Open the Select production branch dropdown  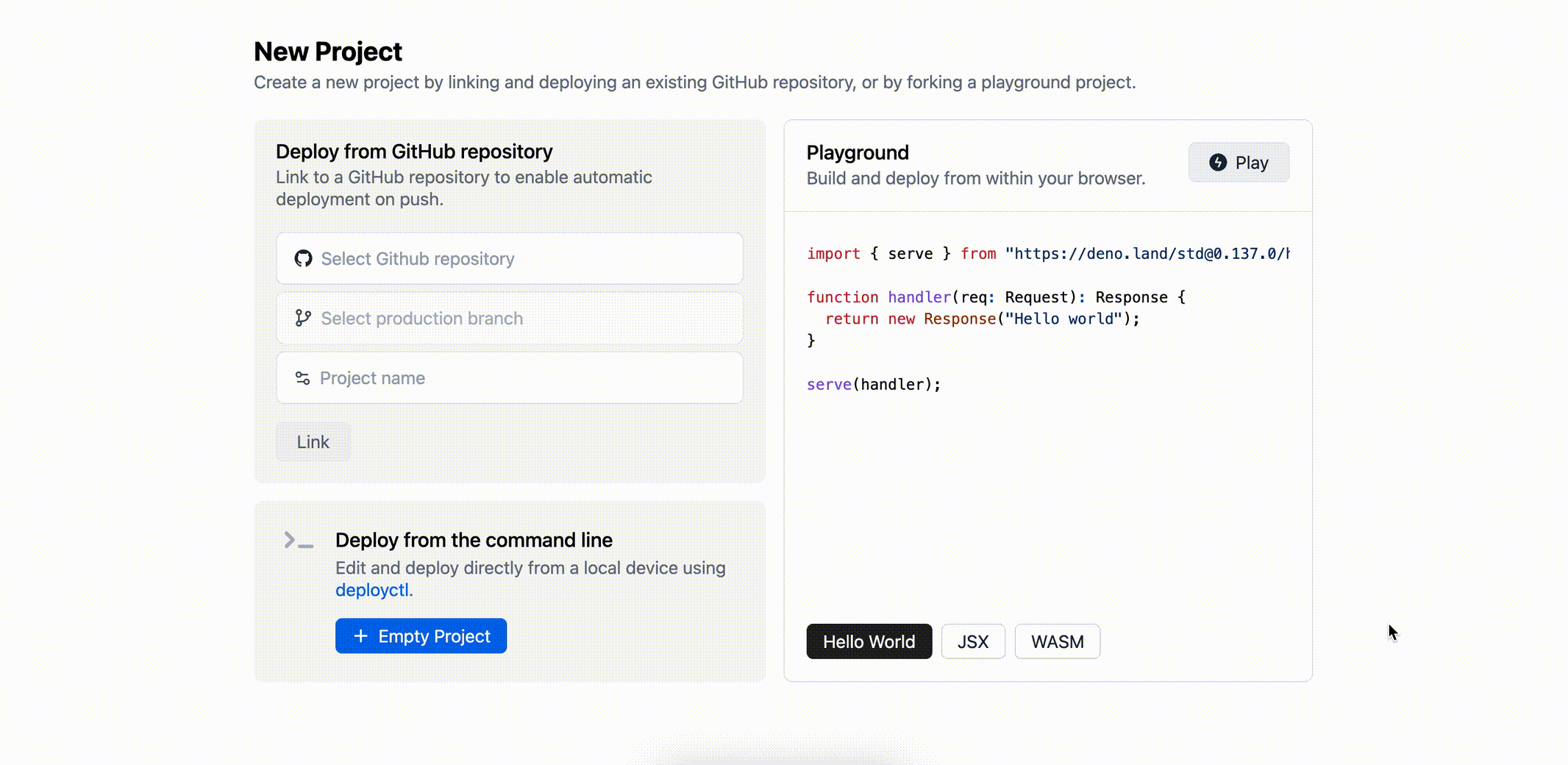(509, 319)
